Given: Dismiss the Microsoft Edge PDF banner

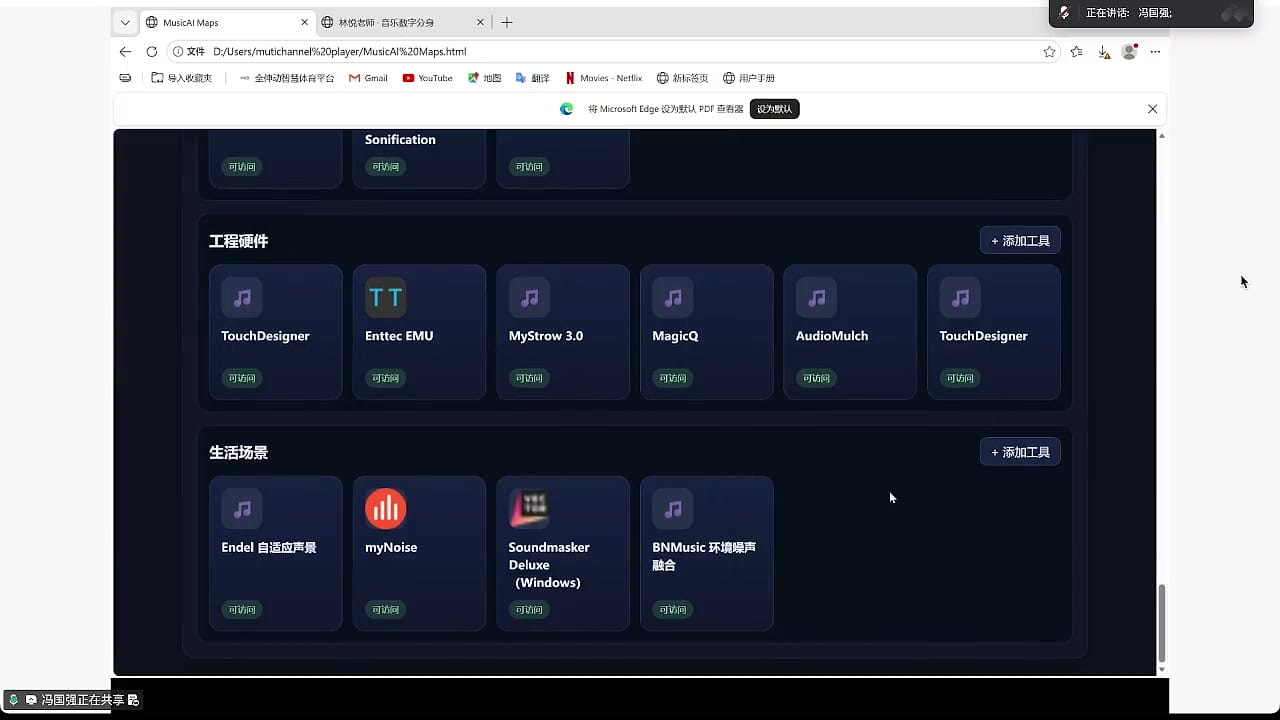Looking at the screenshot, I should (1152, 109).
